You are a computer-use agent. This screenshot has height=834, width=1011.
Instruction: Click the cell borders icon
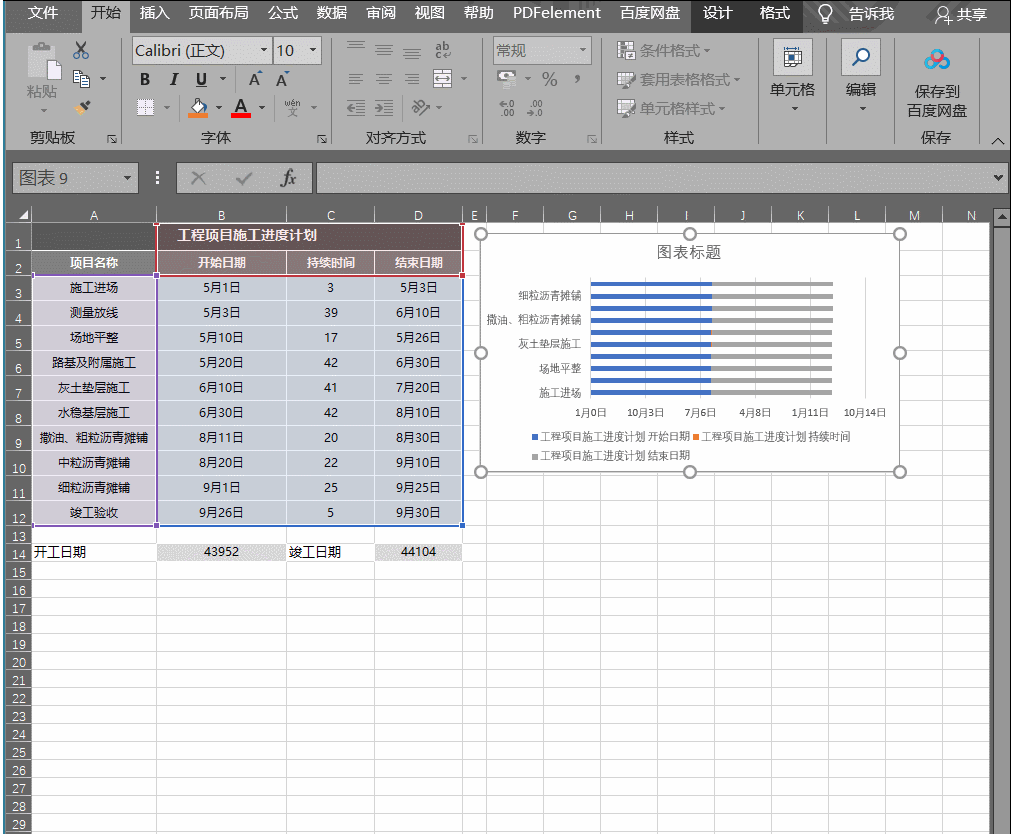pos(146,107)
